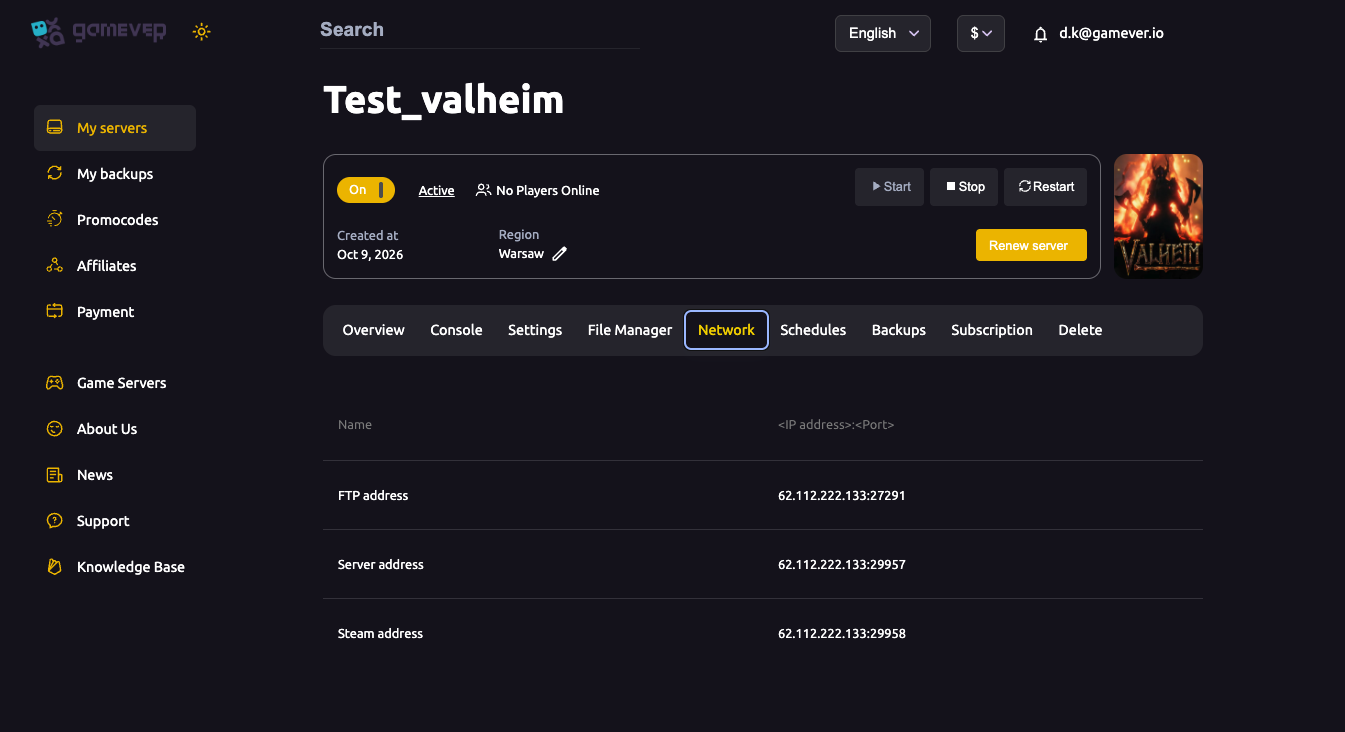The width and height of the screenshot is (1345, 732).
Task: Open Support in the sidebar
Action: click(103, 521)
